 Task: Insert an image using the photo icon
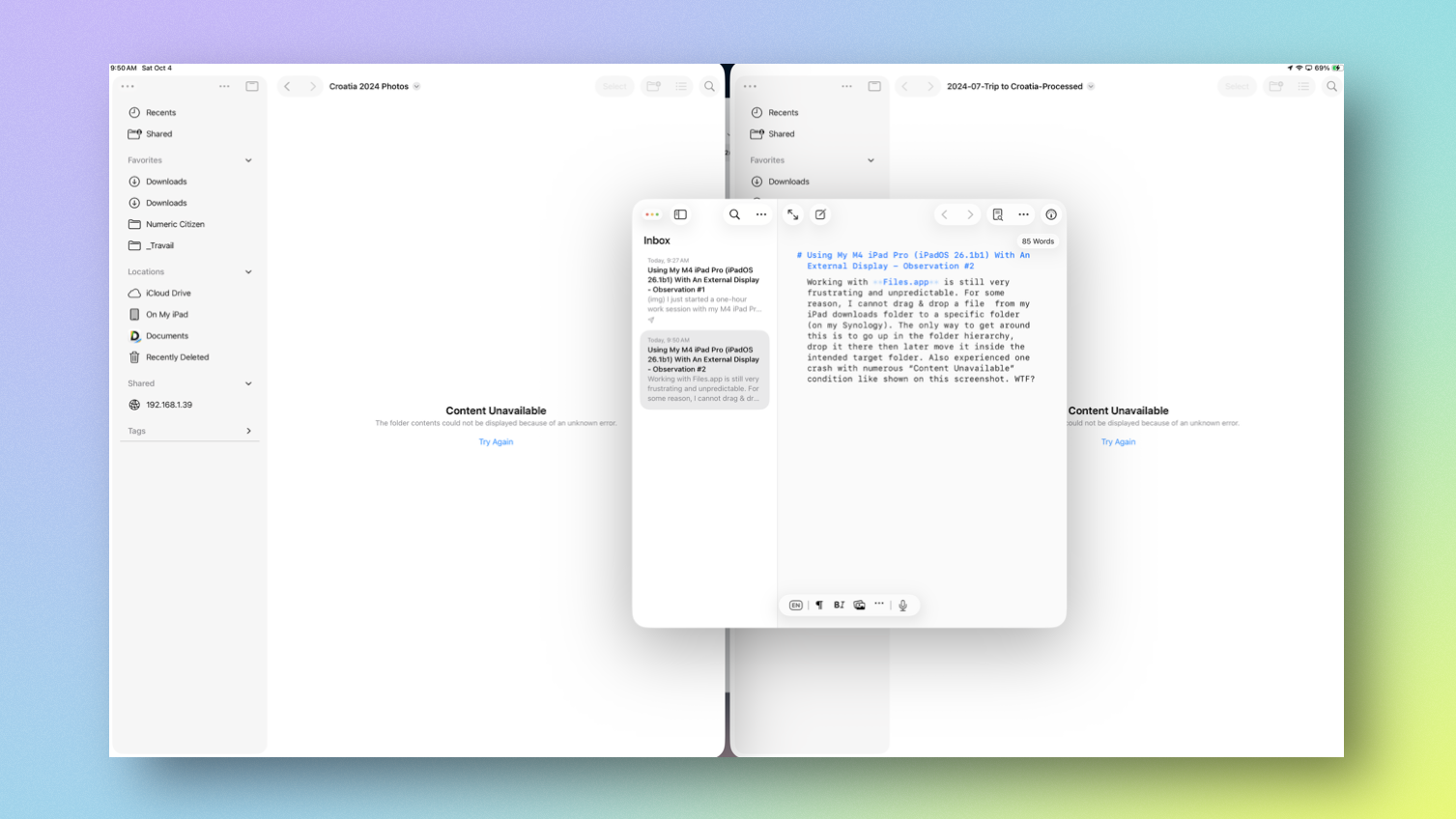pyautogui.click(x=858, y=605)
